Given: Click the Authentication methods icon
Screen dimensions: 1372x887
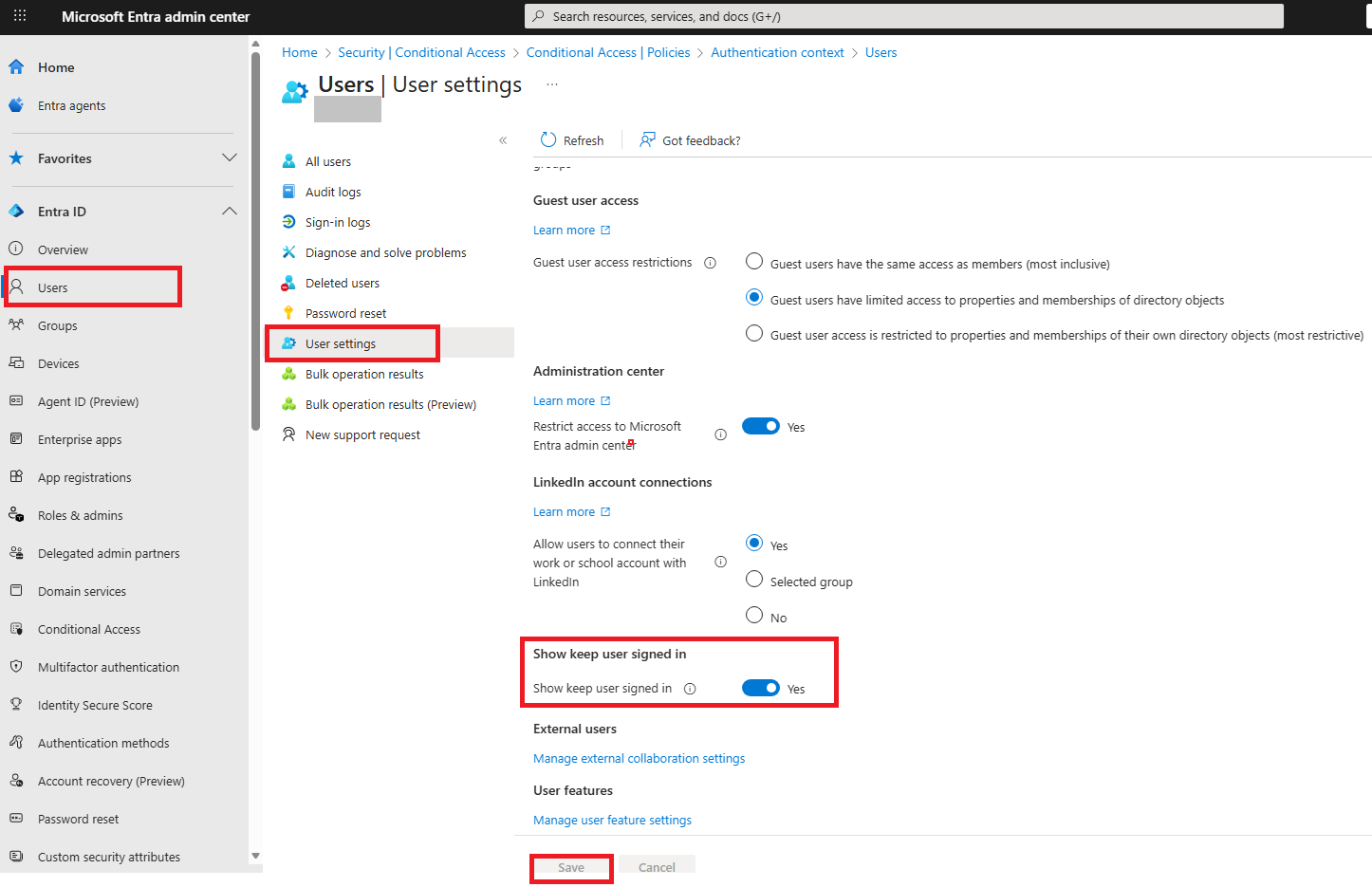Looking at the screenshot, I should coord(16,742).
